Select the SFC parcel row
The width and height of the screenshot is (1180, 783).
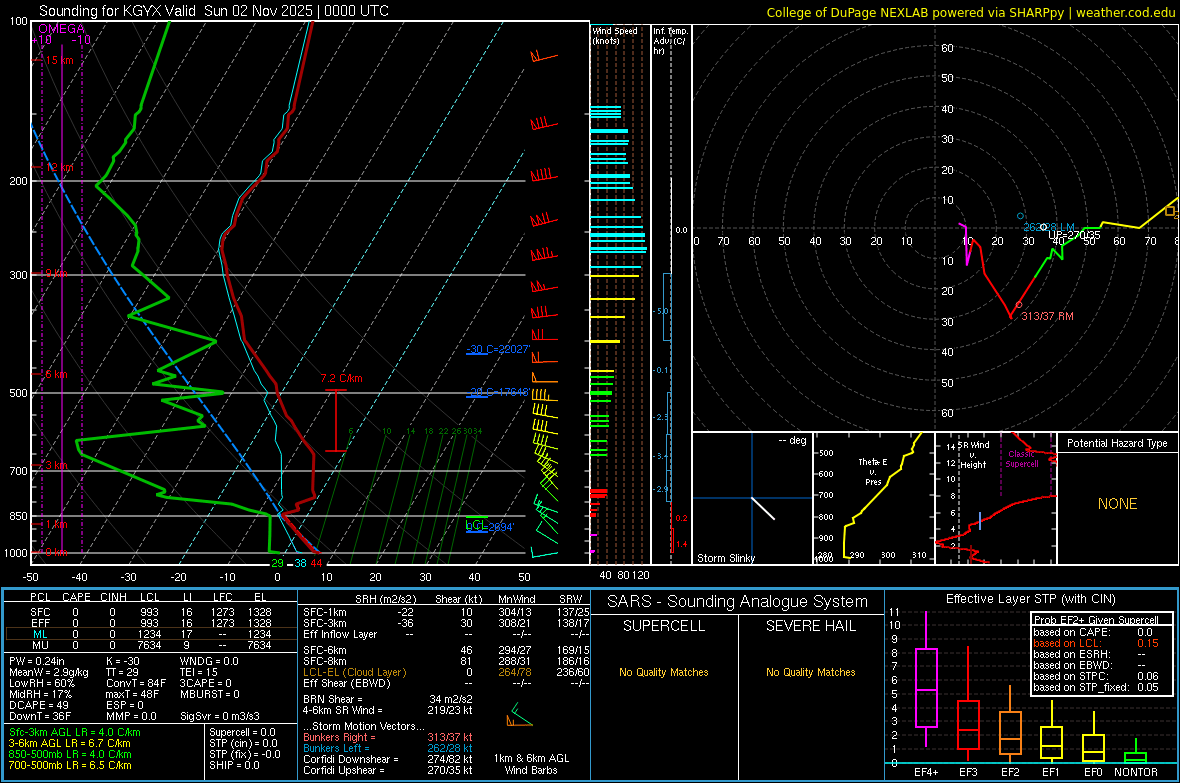(151, 612)
